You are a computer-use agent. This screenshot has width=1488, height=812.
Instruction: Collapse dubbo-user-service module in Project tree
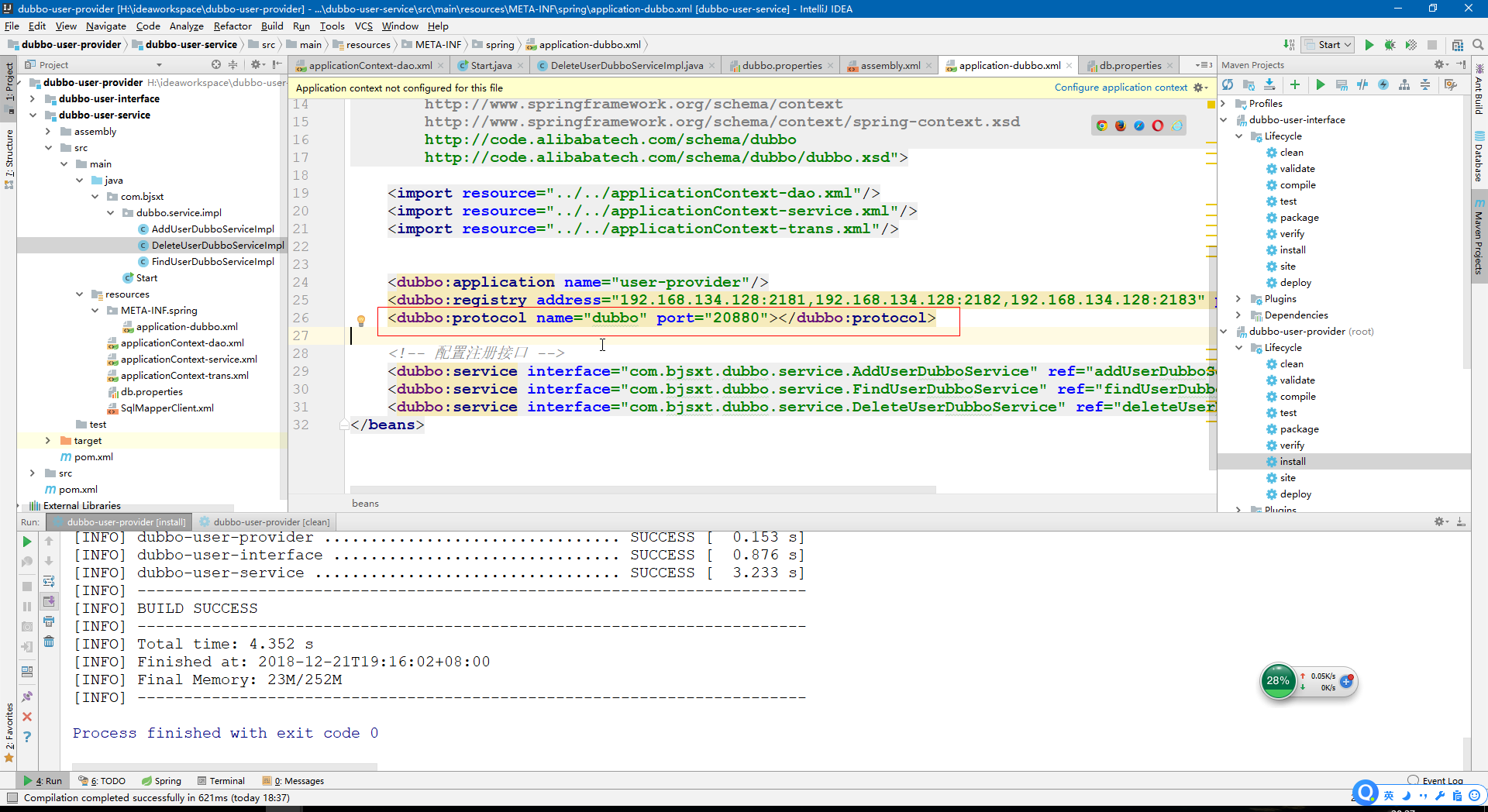coord(32,115)
